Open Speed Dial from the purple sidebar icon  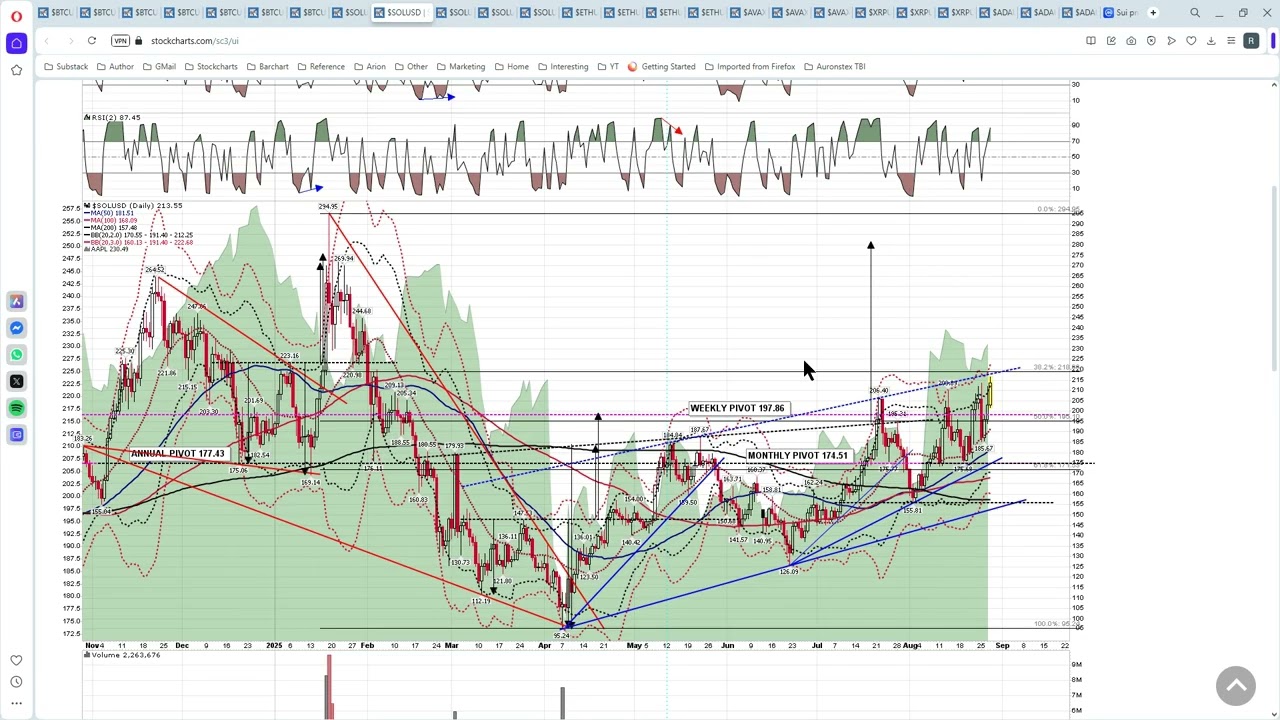pos(16,43)
